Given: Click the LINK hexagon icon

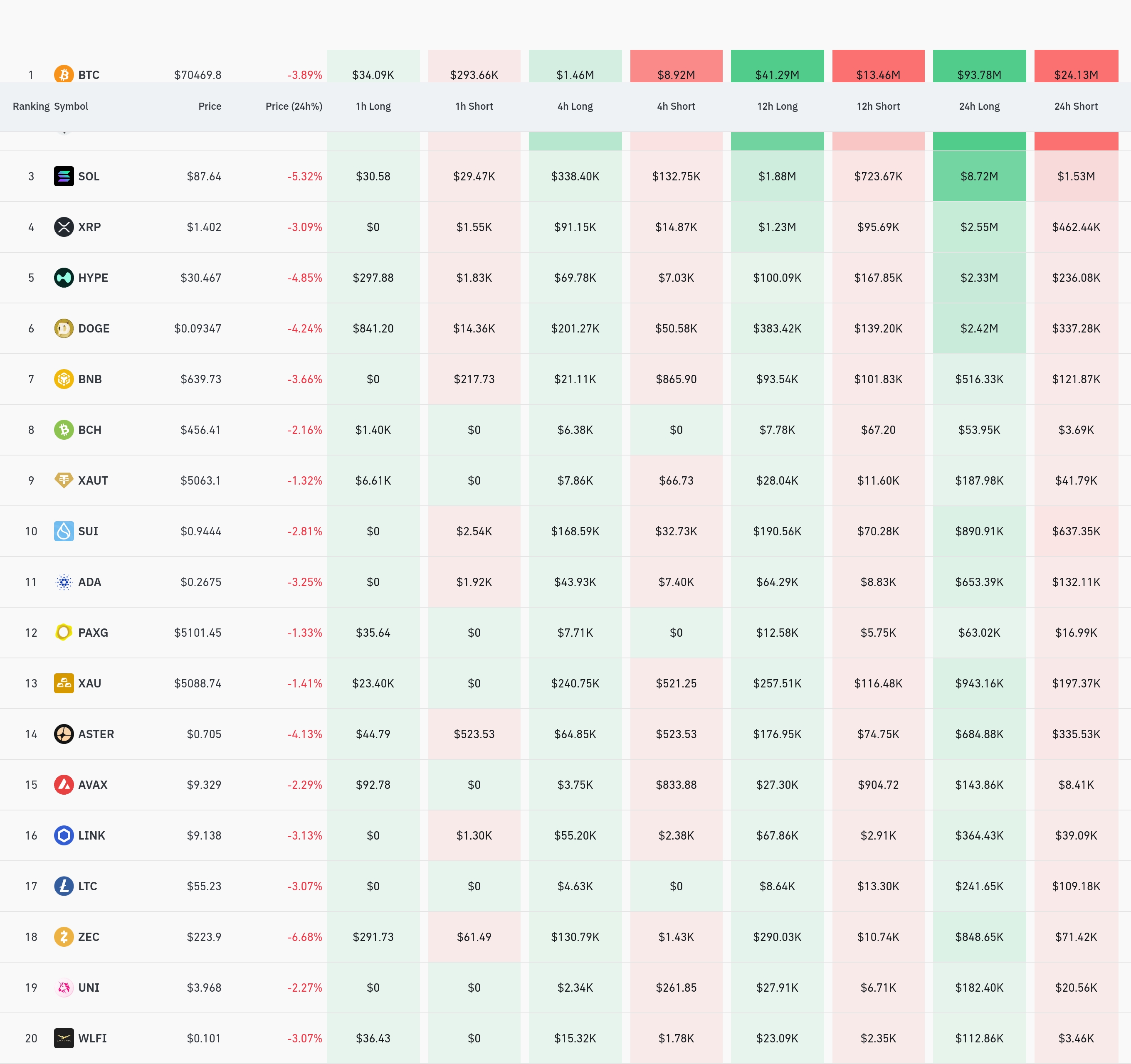Looking at the screenshot, I should point(64,835).
